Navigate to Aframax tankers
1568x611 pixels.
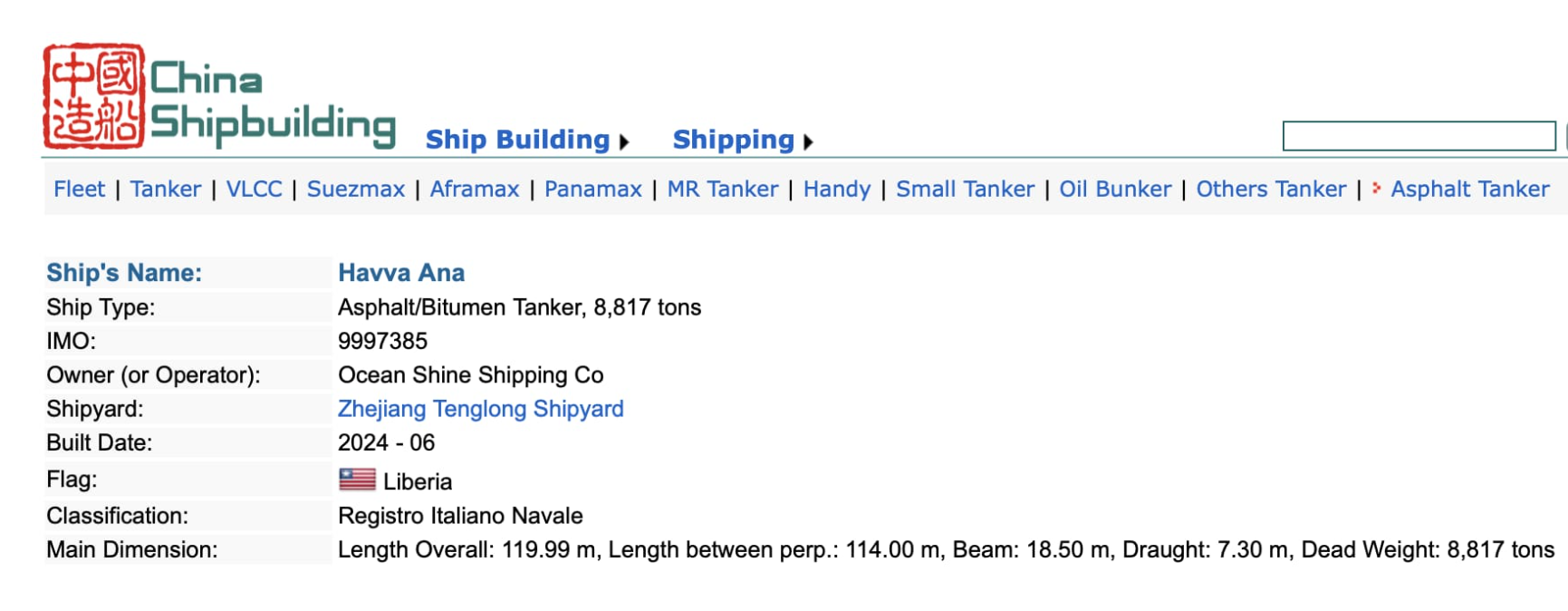[x=475, y=189]
